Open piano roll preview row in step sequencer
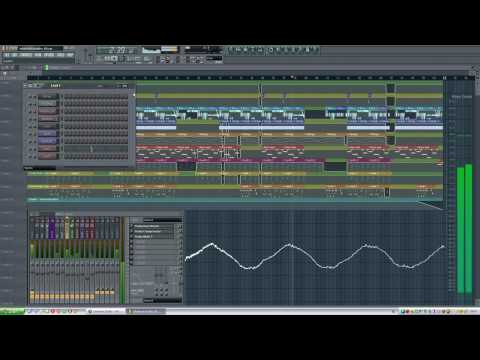The width and height of the screenshot is (480, 360). pos(96,148)
